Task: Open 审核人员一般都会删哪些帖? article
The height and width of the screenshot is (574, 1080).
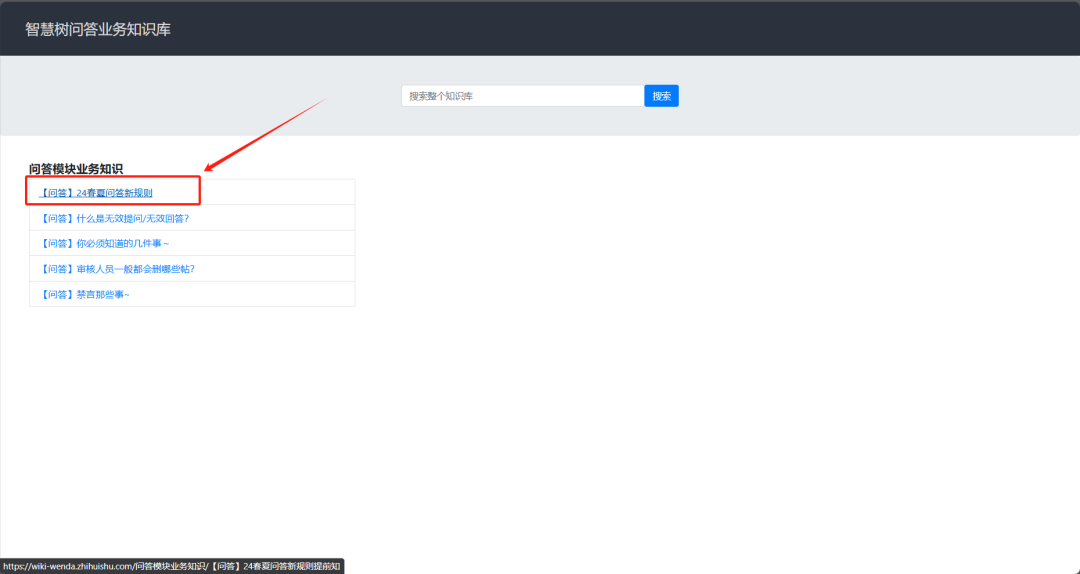Action: pos(110,269)
